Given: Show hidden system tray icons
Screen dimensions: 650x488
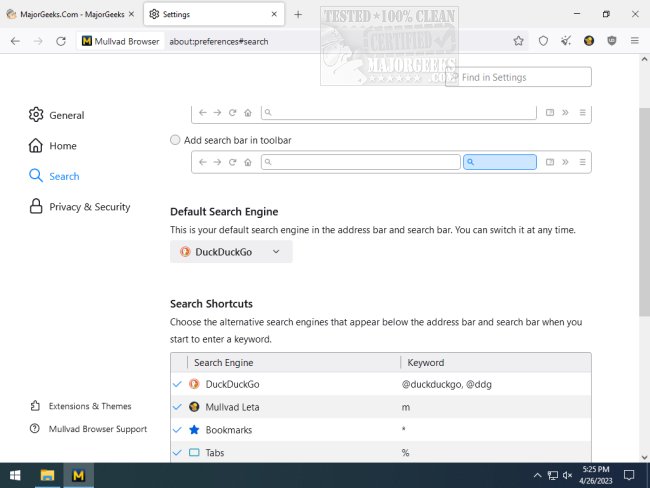Looking at the screenshot, I should pyautogui.click(x=537, y=475).
